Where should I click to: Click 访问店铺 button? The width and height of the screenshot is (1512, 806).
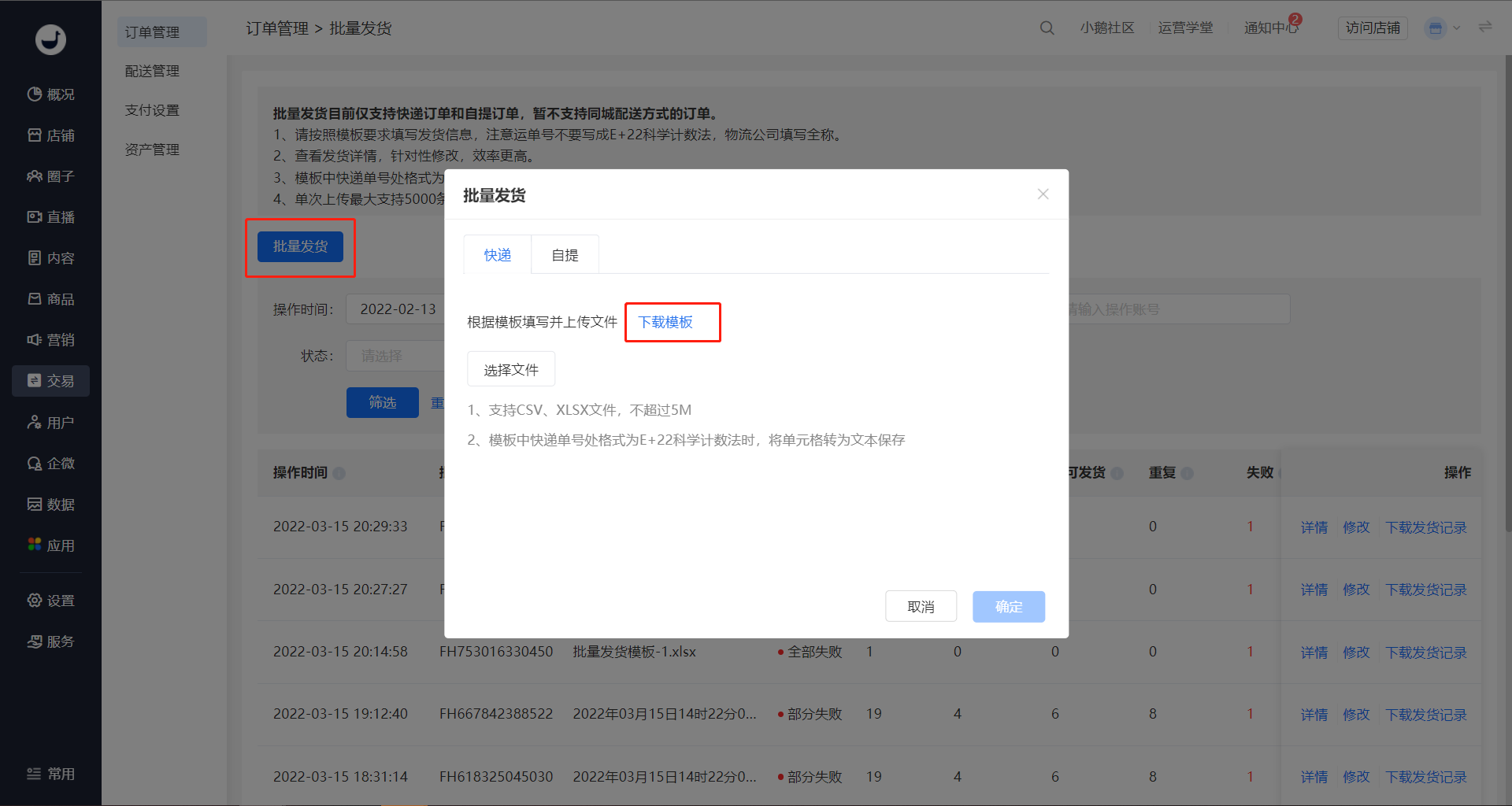click(1373, 28)
